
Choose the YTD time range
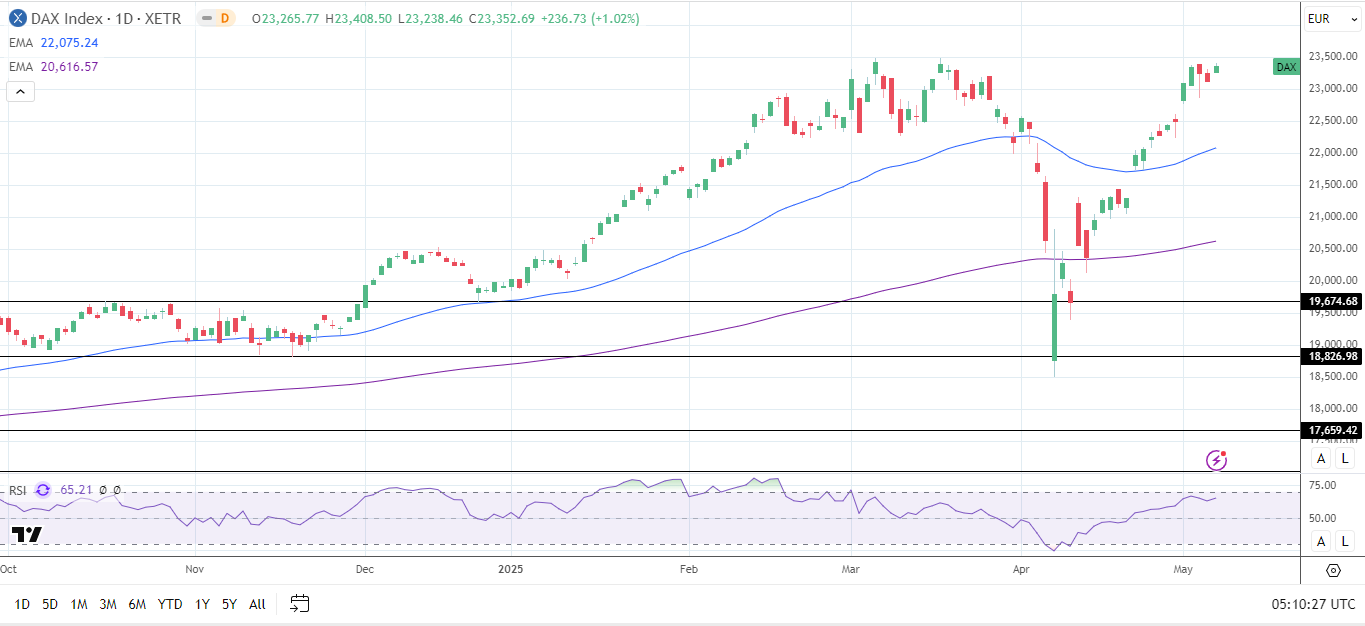point(170,604)
